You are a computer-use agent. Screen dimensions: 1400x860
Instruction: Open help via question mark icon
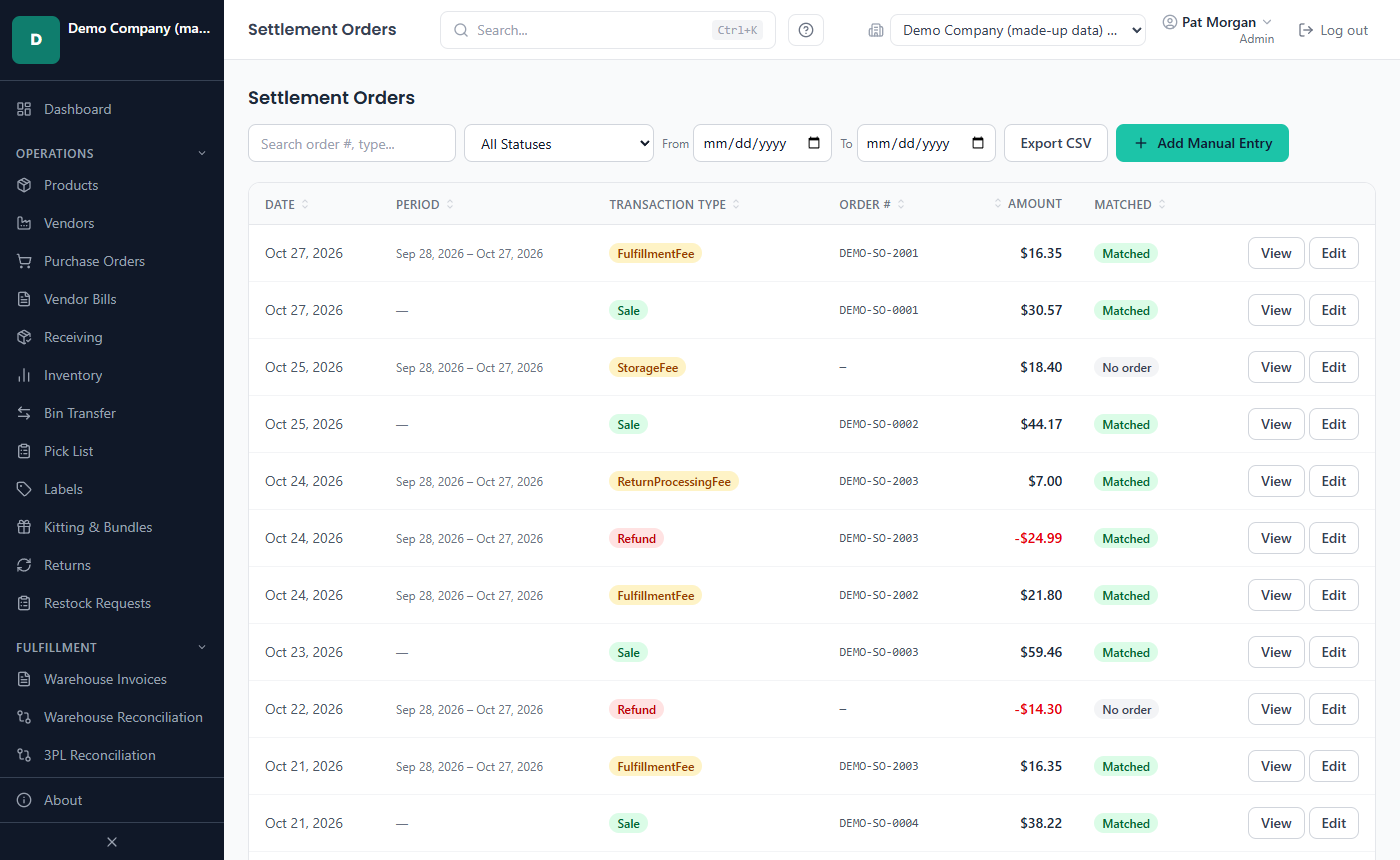coord(806,30)
